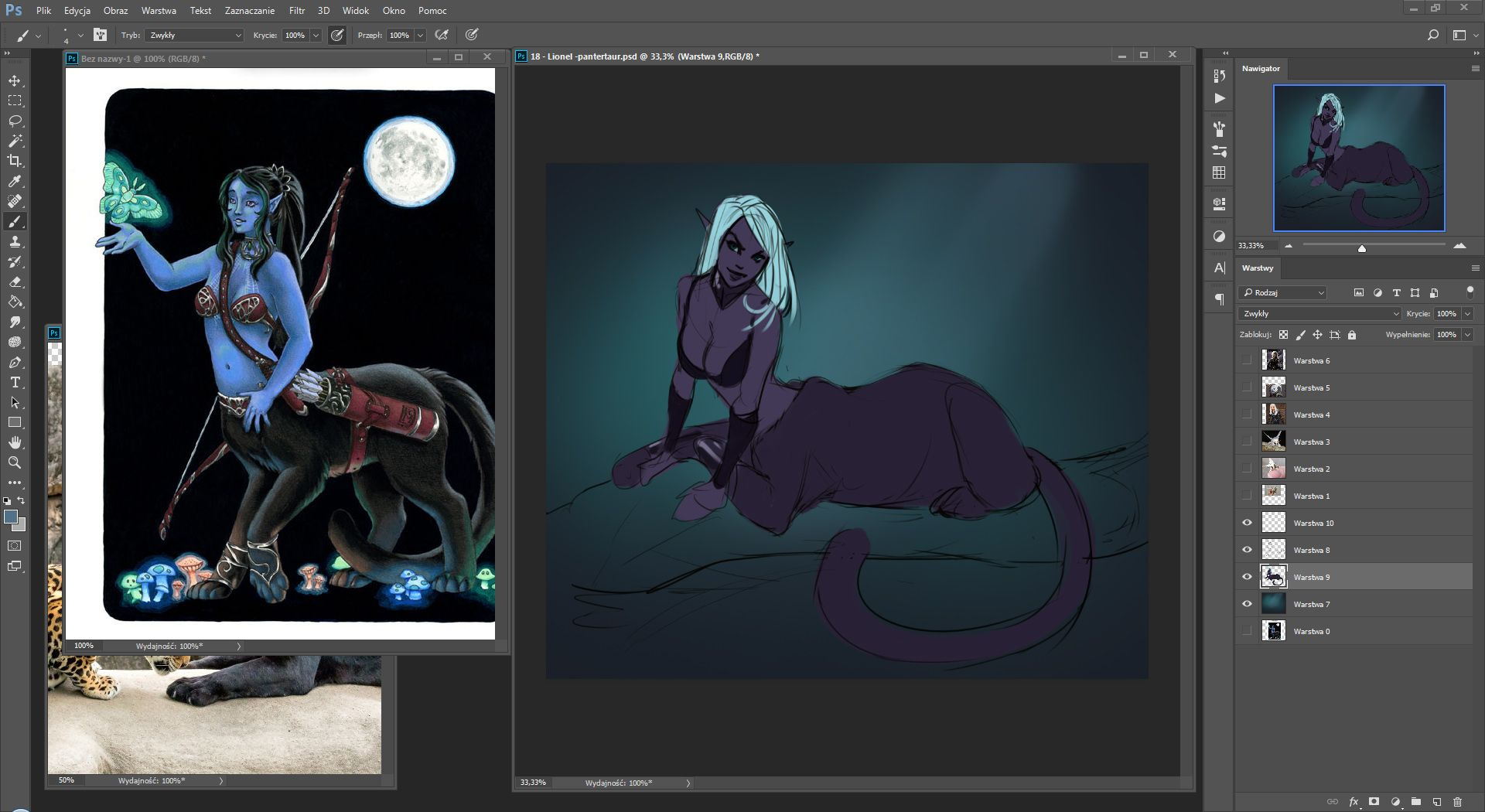Select the Warstwa 3 layer thumbnail
Viewport: 1485px width, 812px height.
pos(1273,442)
